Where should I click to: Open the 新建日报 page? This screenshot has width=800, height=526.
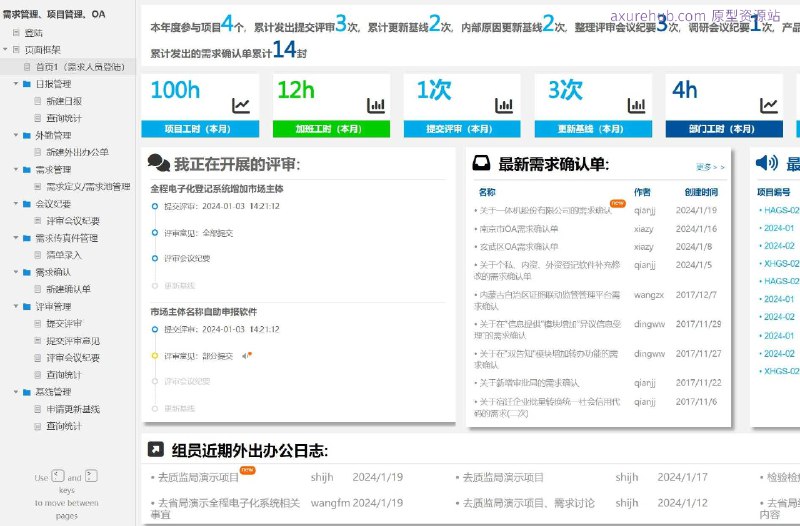pyautogui.click(x=64, y=101)
